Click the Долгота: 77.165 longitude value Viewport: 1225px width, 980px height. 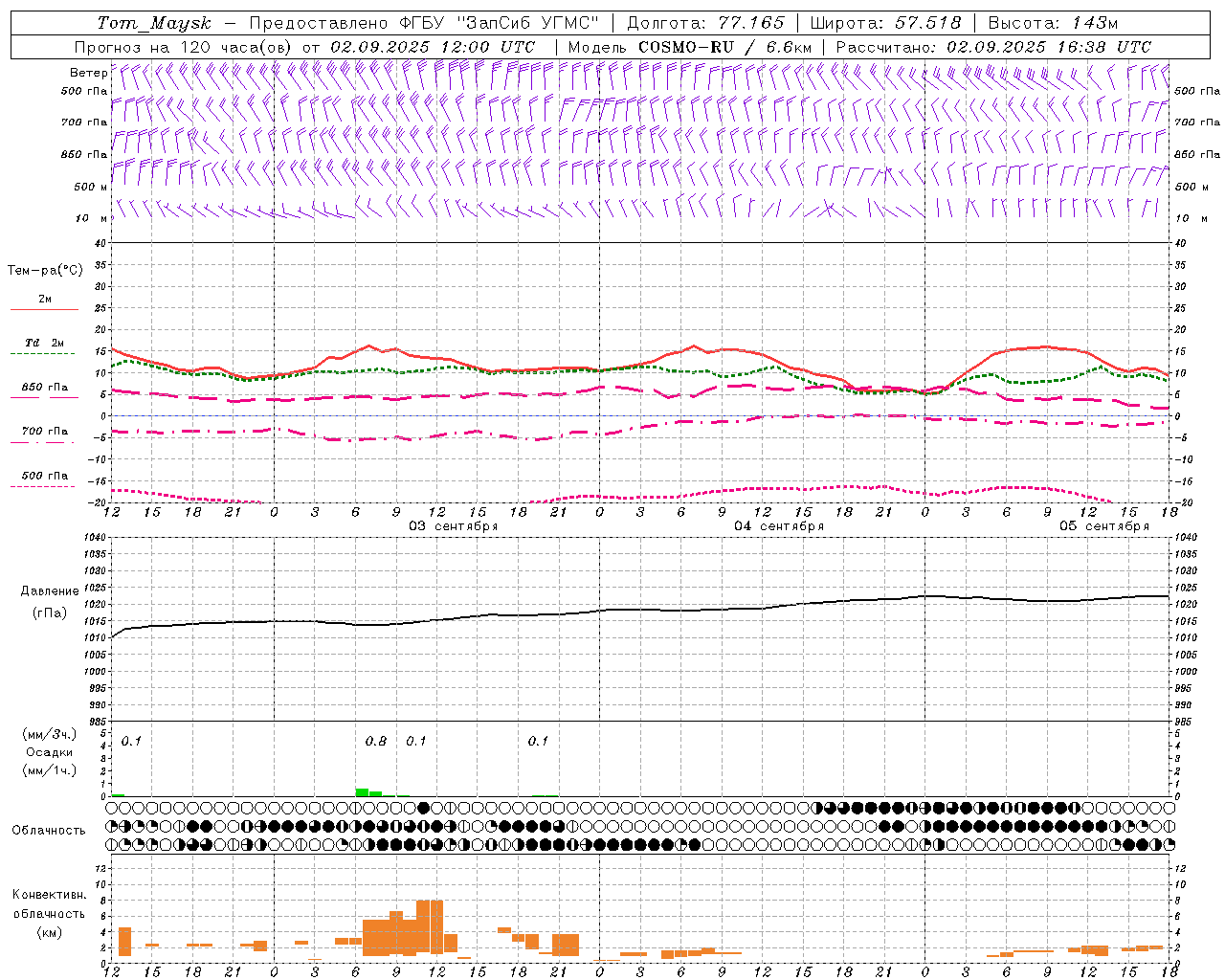(x=705, y=23)
